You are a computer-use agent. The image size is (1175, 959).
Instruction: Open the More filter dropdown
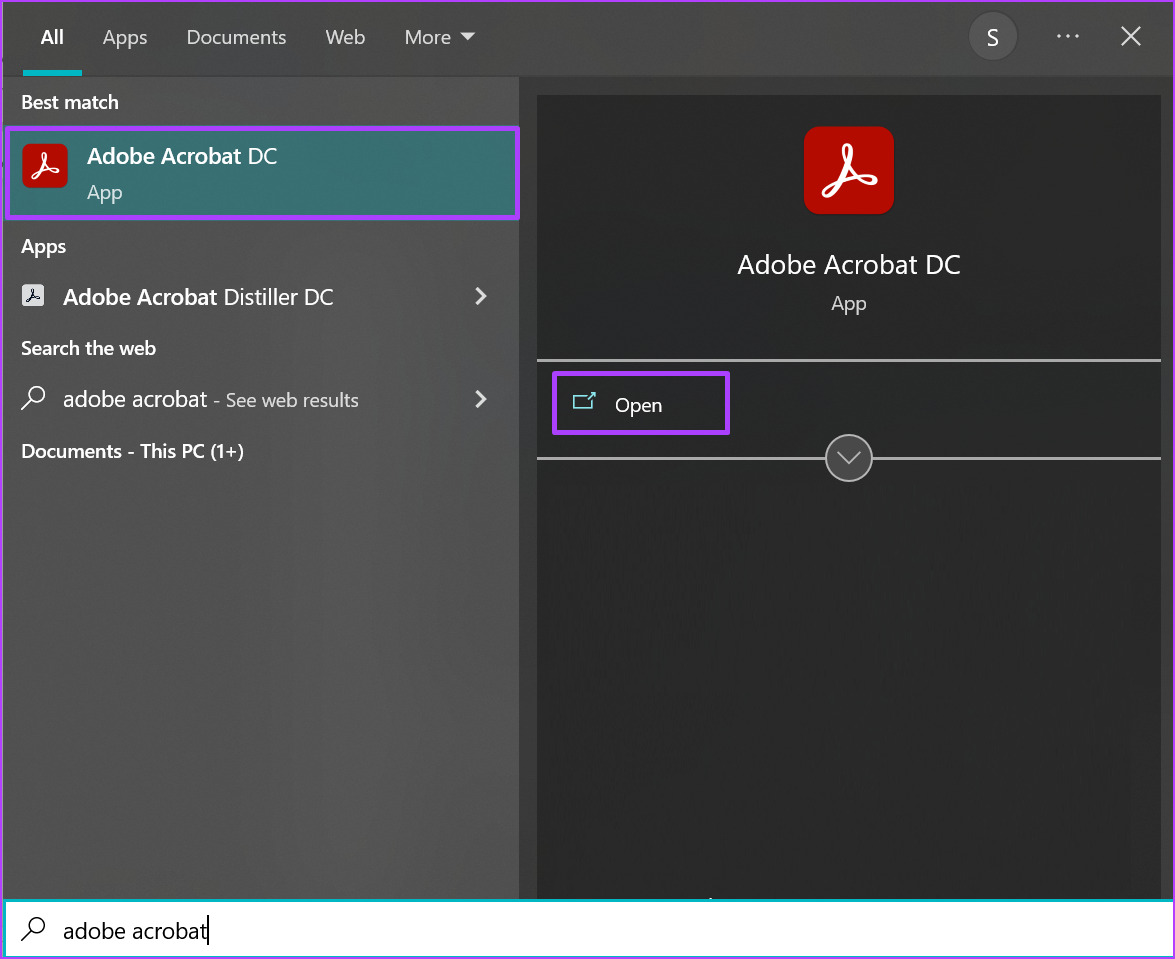(x=438, y=37)
